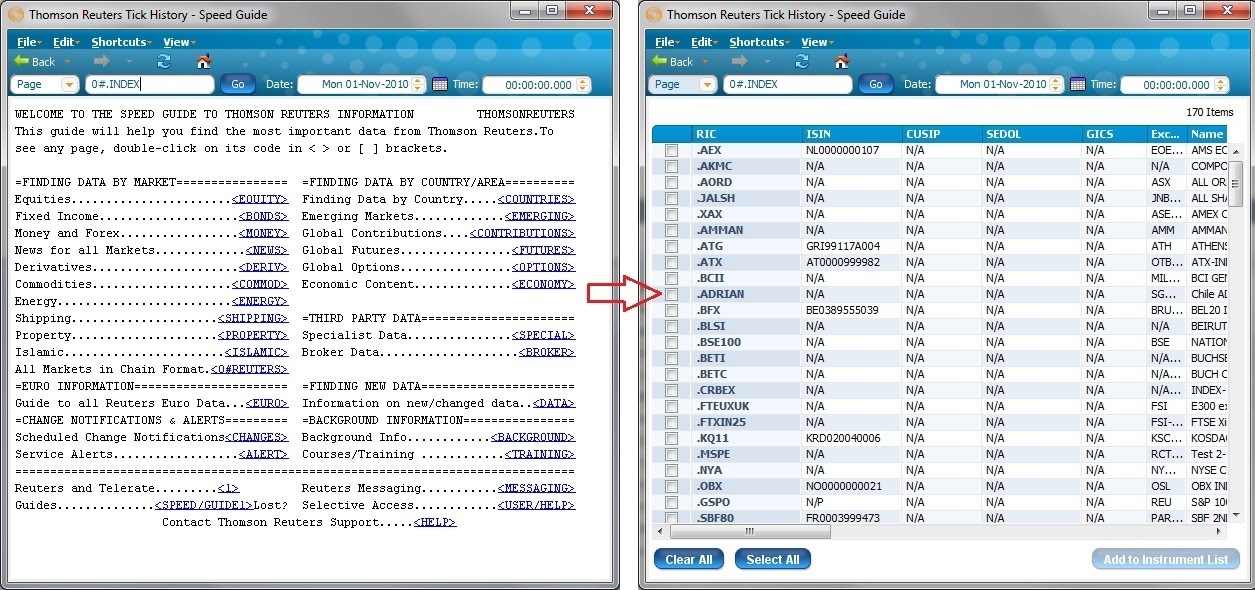Viewport: 1255px width, 590px height.
Task: Open the View menu in left window
Action: [178, 42]
